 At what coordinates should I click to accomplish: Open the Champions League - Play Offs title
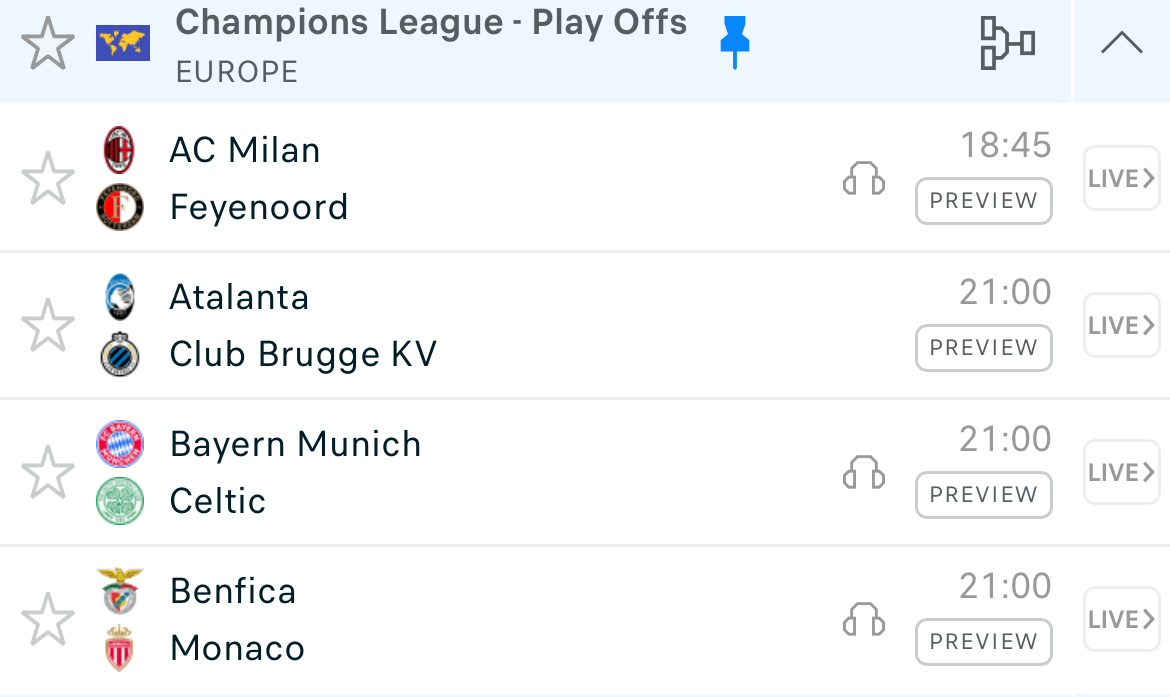coord(431,23)
